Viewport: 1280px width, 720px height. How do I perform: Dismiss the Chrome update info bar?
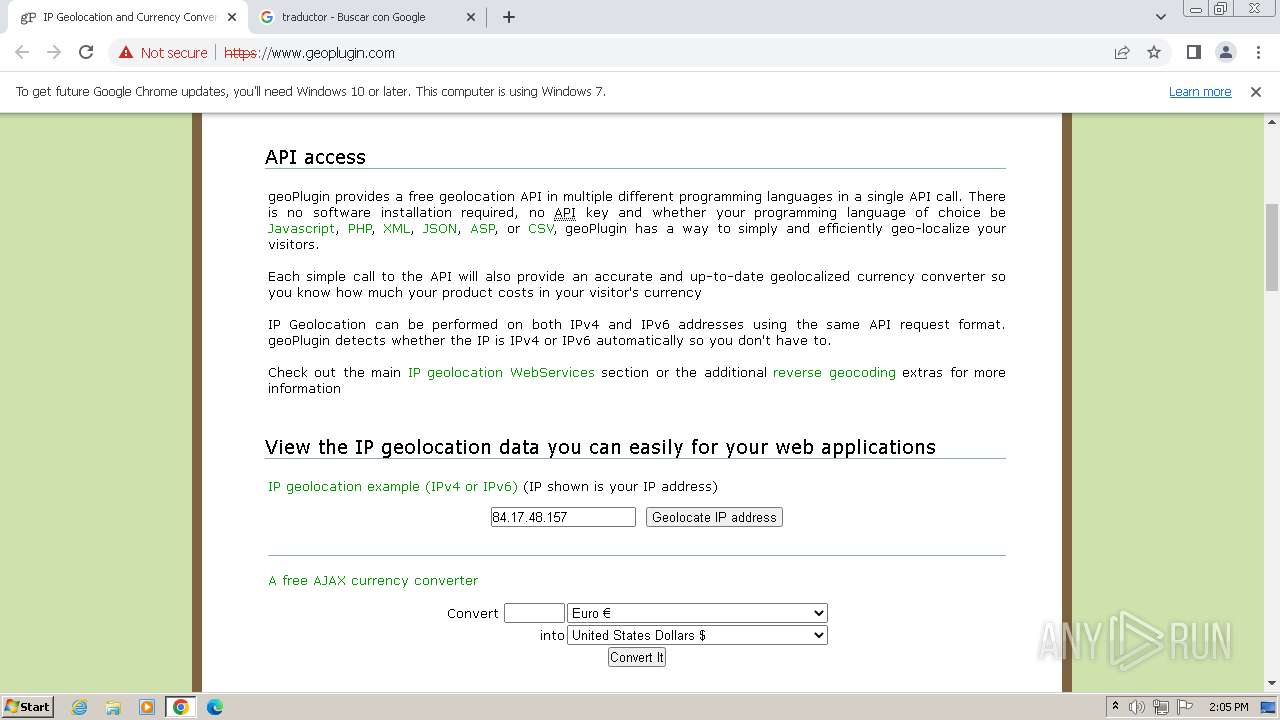click(x=1256, y=92)
